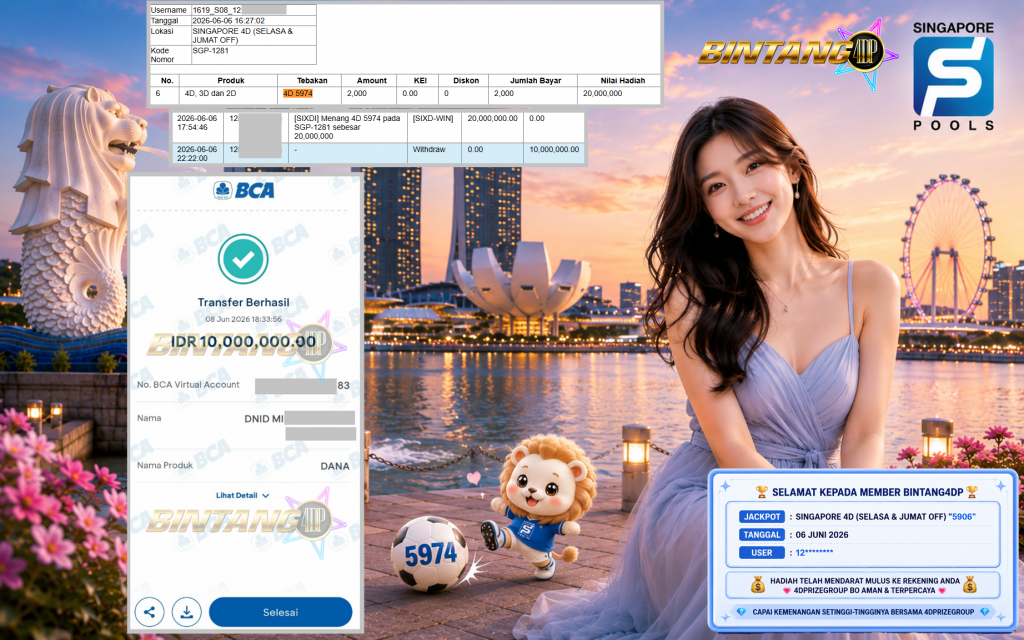Click the 'Diskon' column header

tap(466, 80)
